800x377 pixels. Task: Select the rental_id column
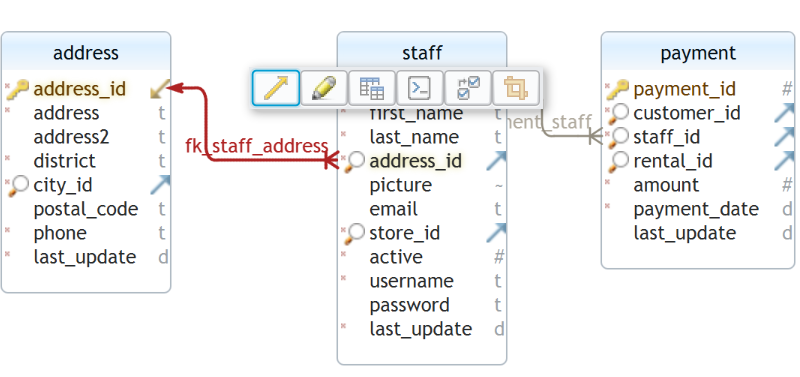(x=672, y=161)
